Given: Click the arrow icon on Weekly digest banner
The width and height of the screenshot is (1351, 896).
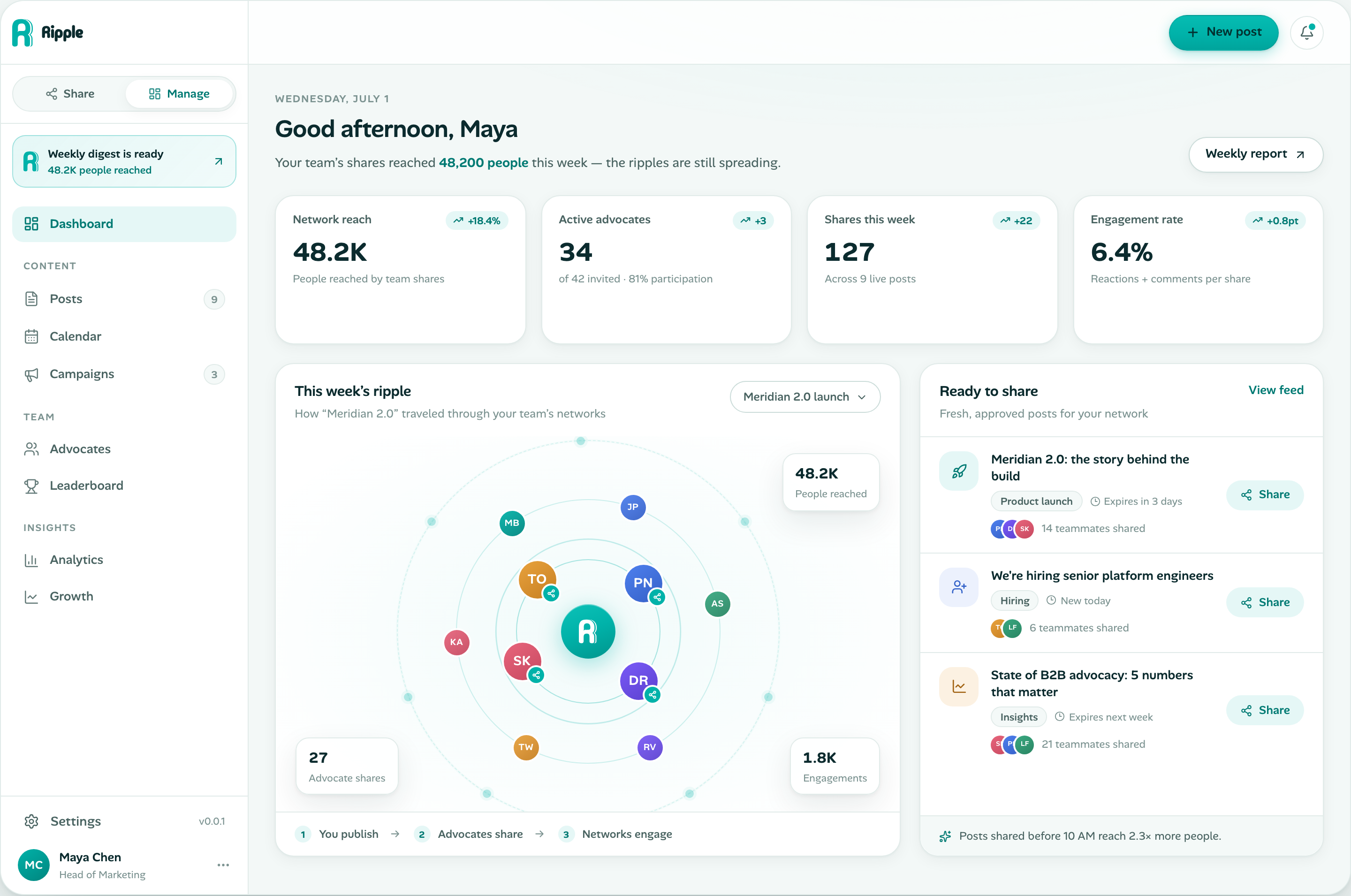Looking at the screenshot, I should (218, 162).
